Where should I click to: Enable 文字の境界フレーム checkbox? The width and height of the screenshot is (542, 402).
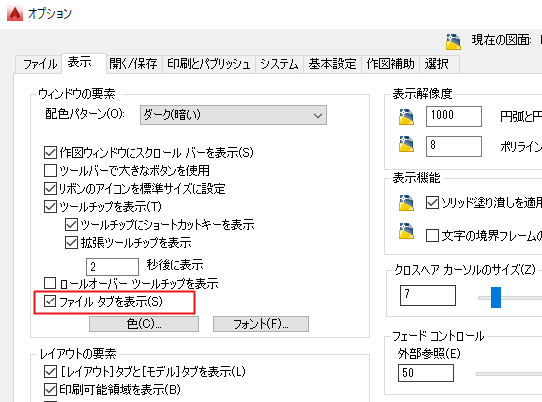[432, 235]
